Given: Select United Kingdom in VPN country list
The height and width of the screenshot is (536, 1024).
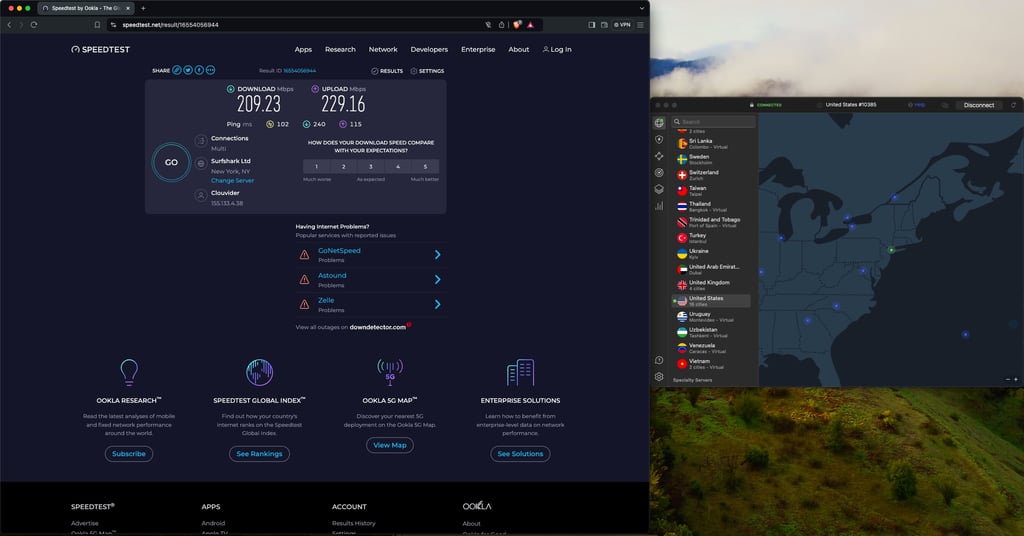Looking at the screenshot, I should click(x=712, y=285).
